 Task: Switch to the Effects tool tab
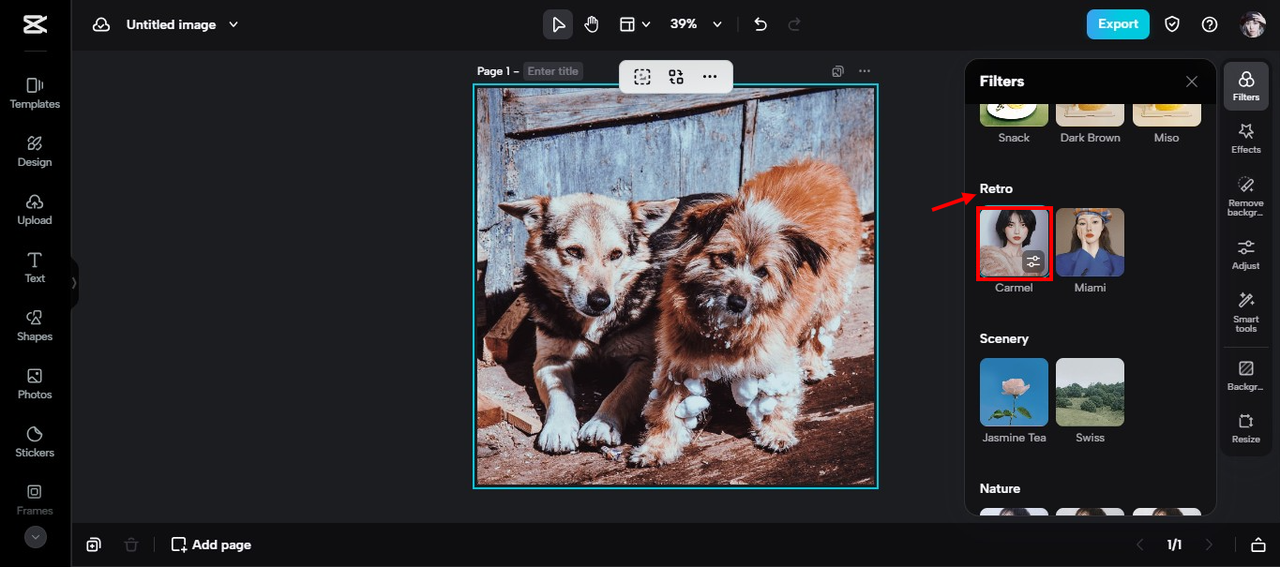click(1246, 138)
